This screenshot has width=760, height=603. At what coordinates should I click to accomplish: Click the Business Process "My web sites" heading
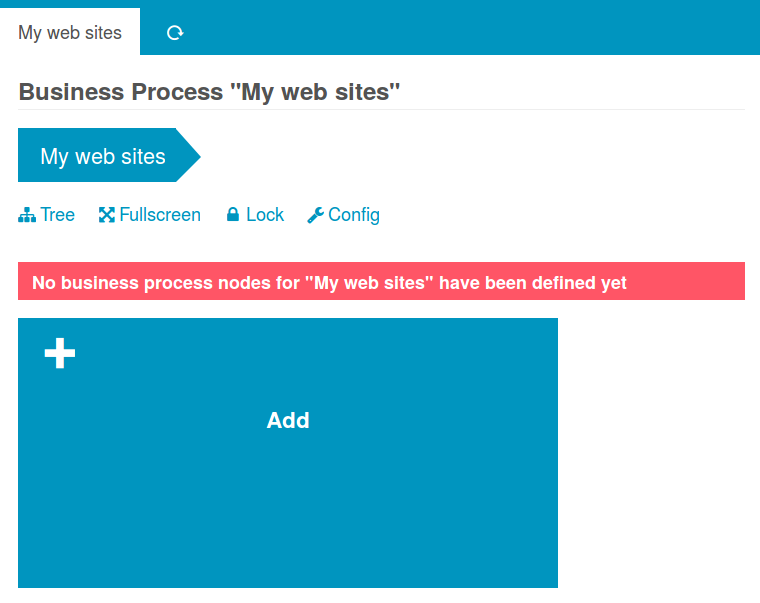click(x=210, y=92)
